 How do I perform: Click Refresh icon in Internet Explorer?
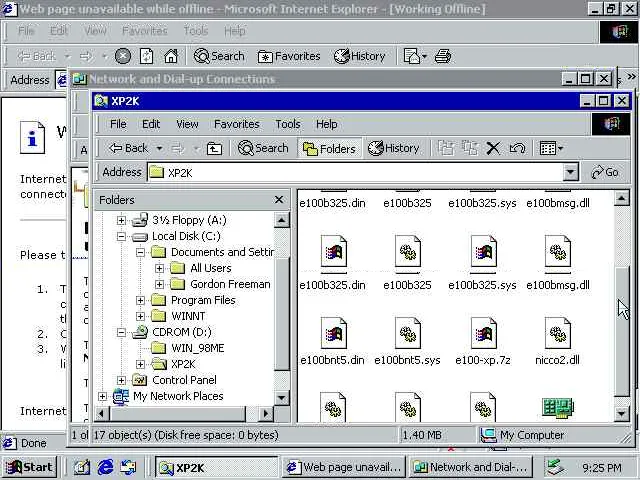147,56
